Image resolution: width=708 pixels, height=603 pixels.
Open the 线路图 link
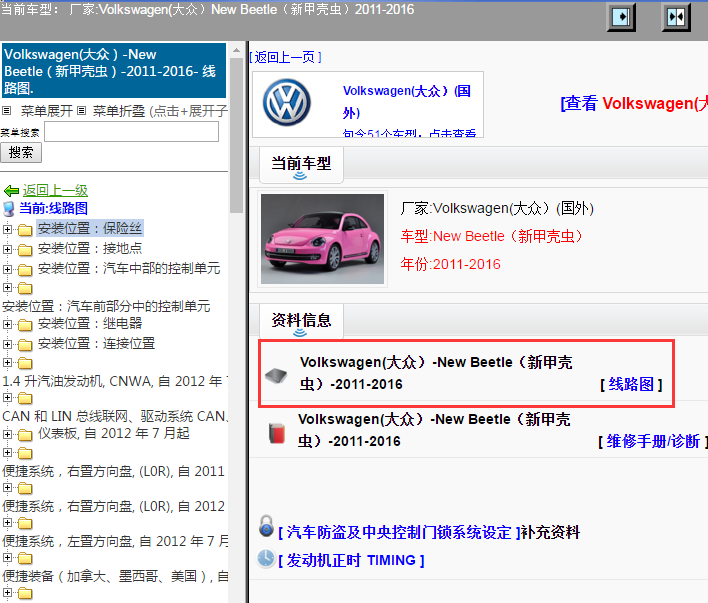631,384
